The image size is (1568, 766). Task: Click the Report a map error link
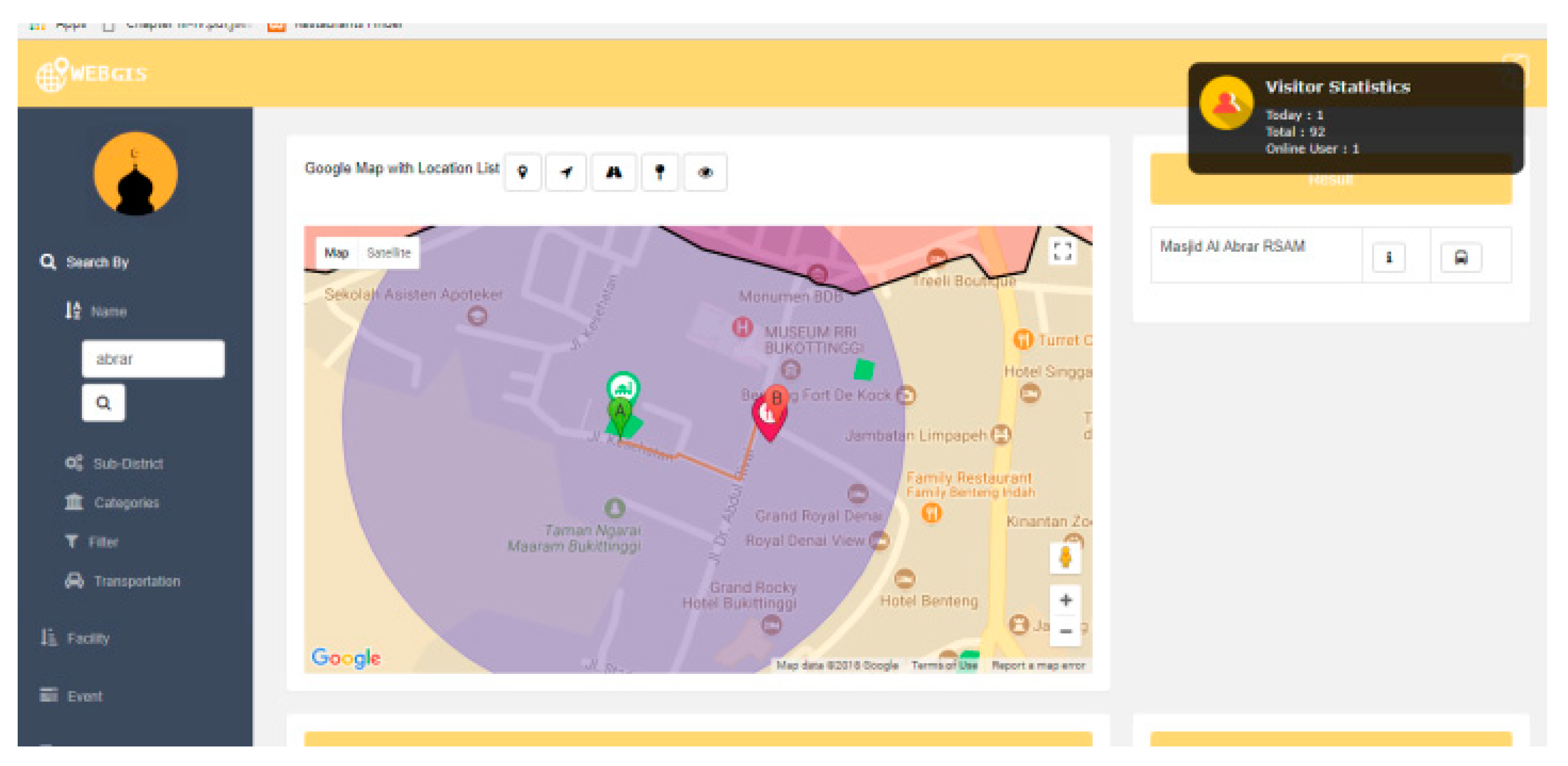pyautogui.click(x=1038, y=665)
